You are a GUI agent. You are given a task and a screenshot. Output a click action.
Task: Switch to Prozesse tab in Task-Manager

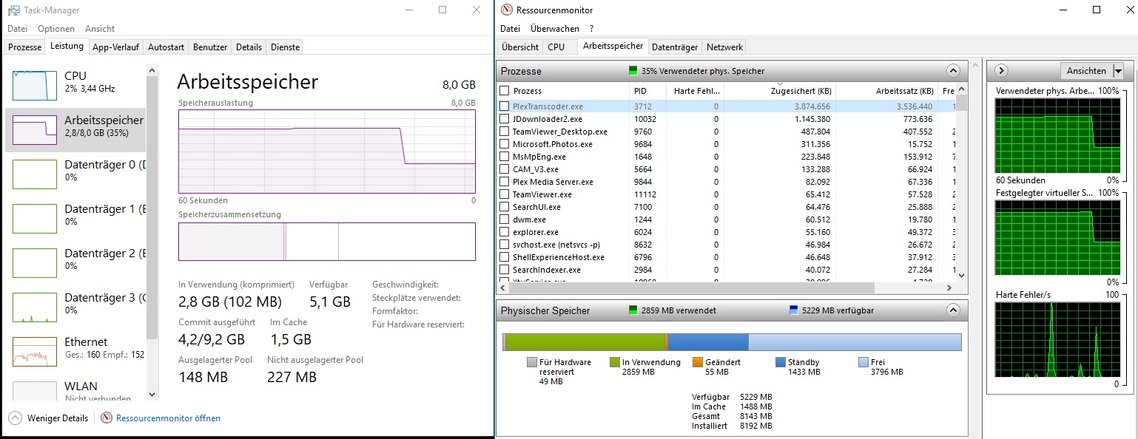coord(25,47)
